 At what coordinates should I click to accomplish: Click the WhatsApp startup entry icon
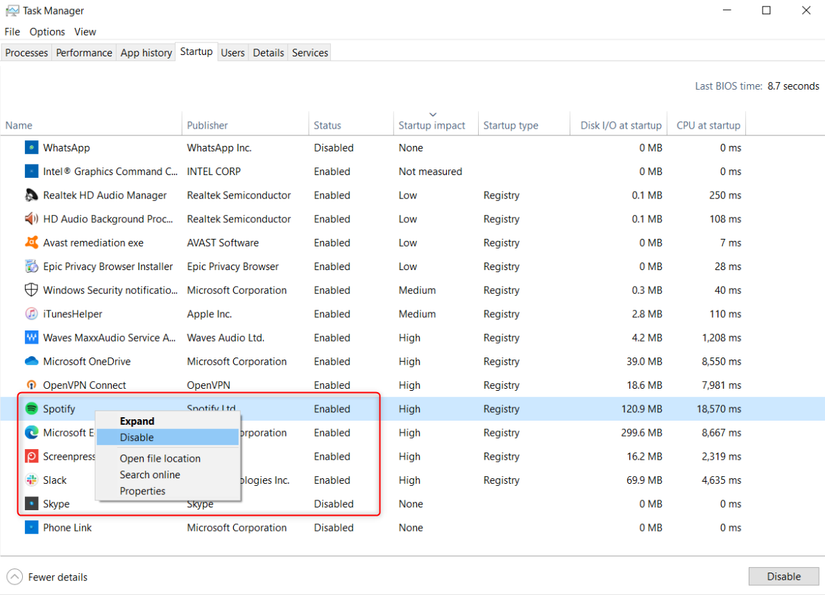click(x=31, y=147)
